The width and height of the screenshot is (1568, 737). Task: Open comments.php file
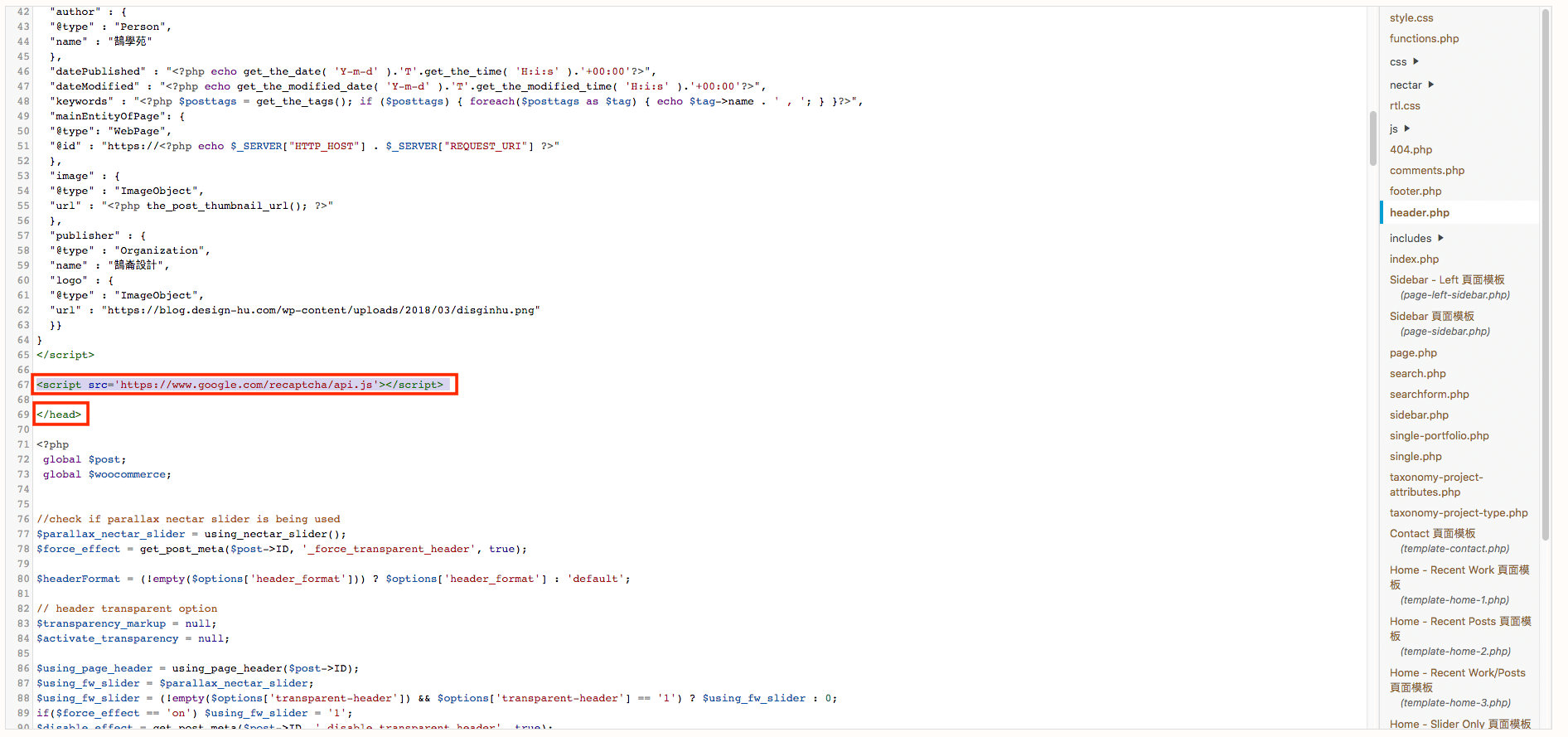[x=1427, y=170]
